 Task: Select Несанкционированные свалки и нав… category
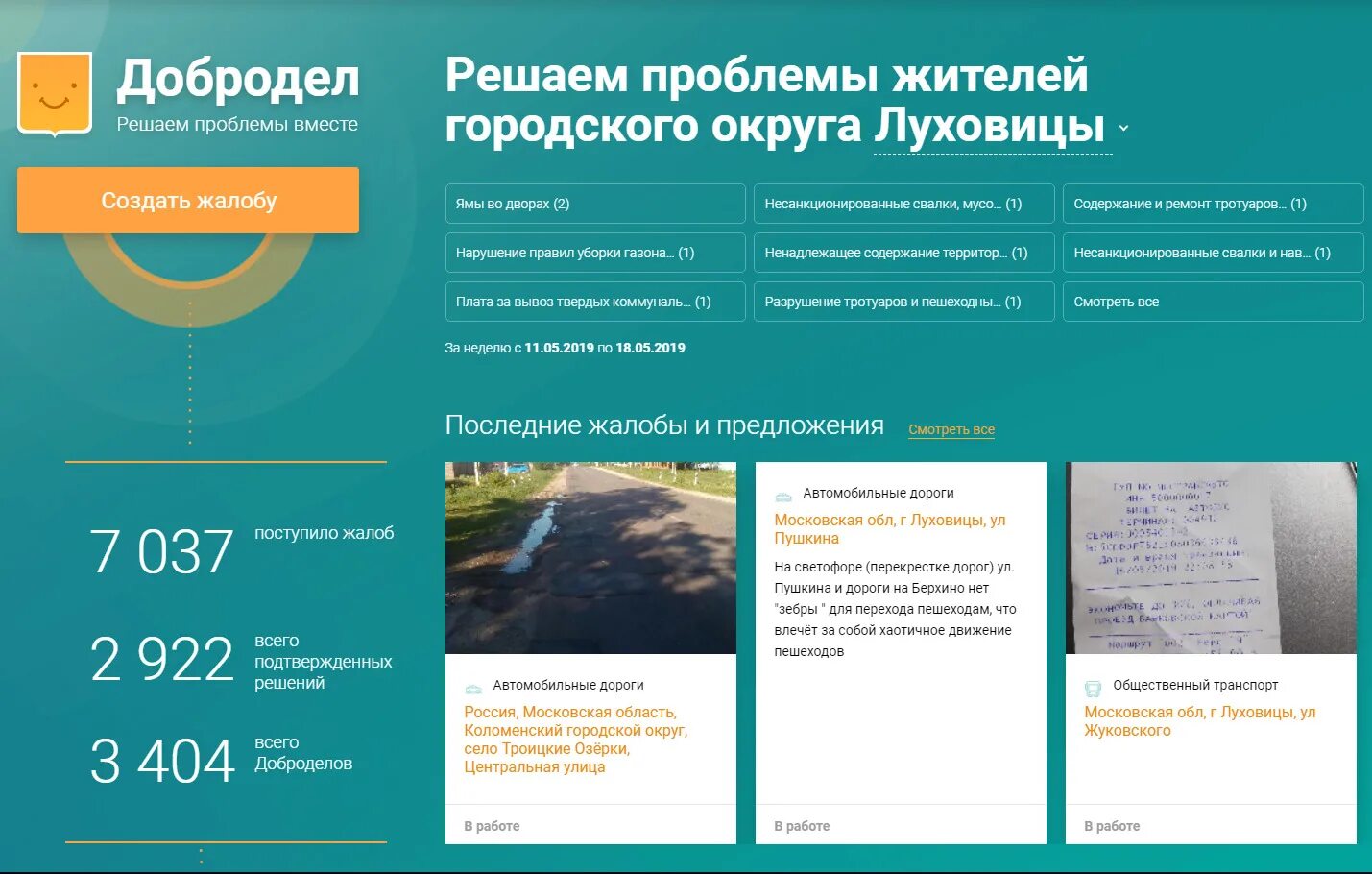[x=1214, y=253]
